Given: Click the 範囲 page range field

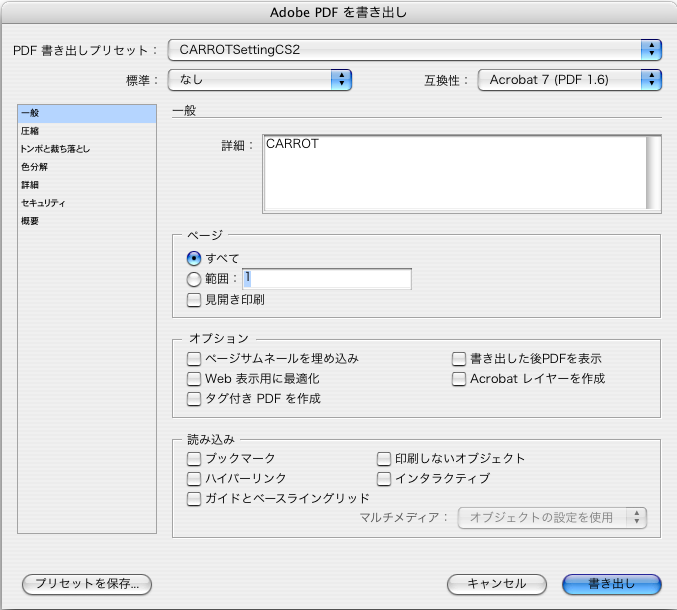Looking at the screenshot, I should [327, 279].
